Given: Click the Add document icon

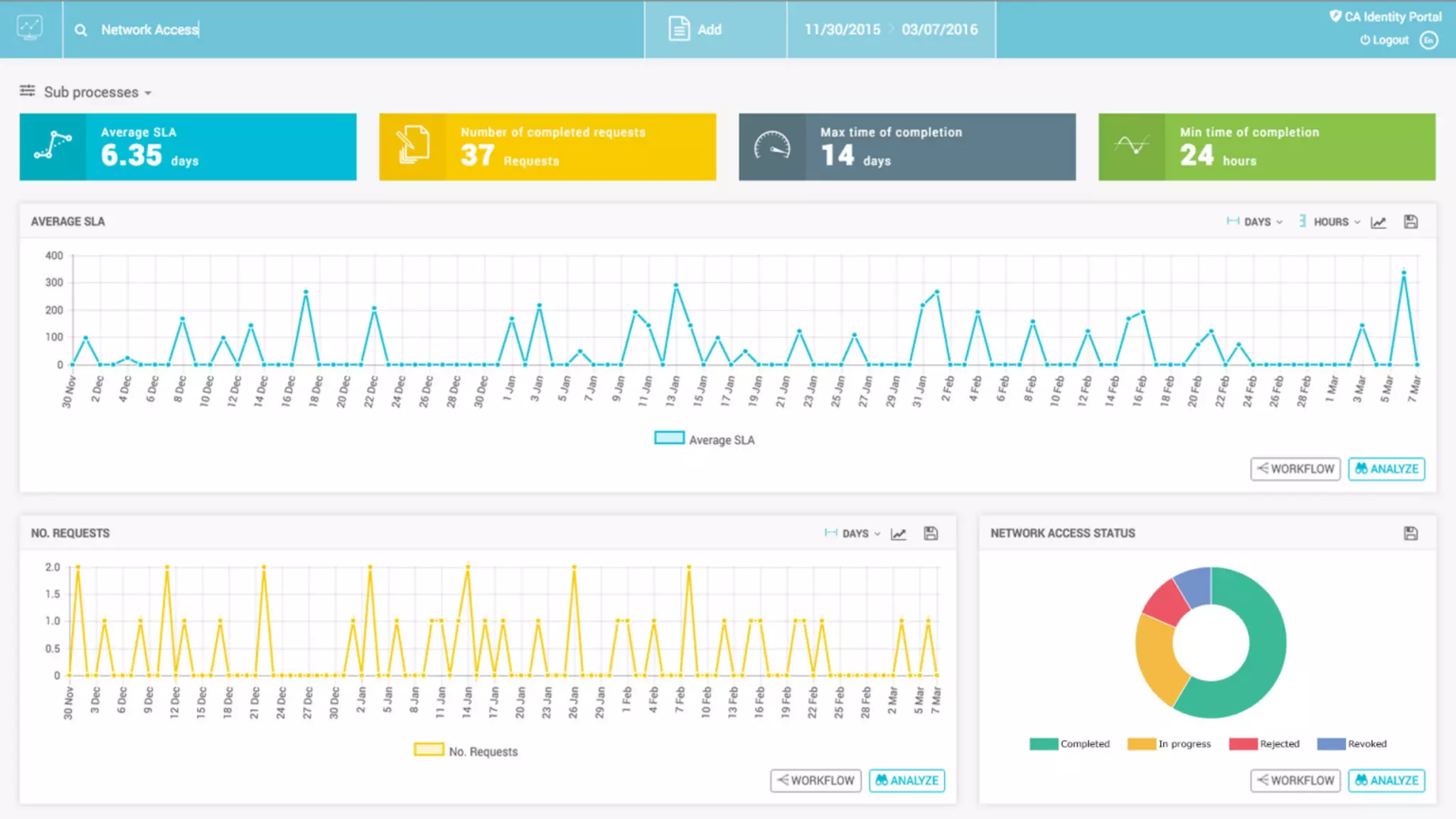Looking at the screenshot, I should (x=678, y=29).
